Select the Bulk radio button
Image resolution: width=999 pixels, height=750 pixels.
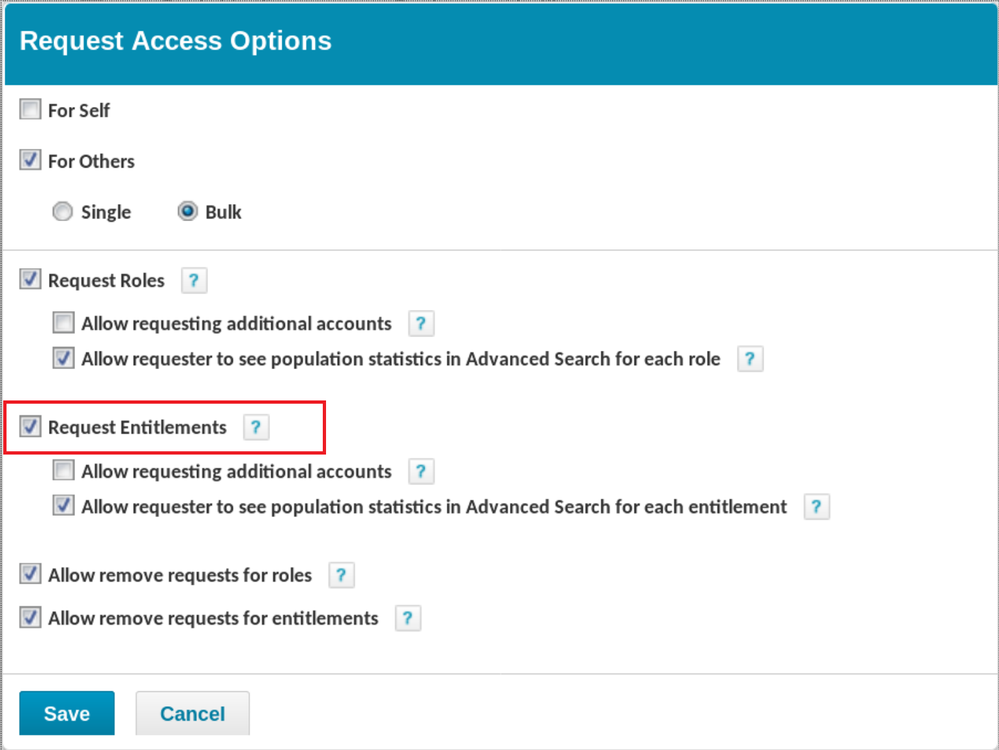point(187,212)
